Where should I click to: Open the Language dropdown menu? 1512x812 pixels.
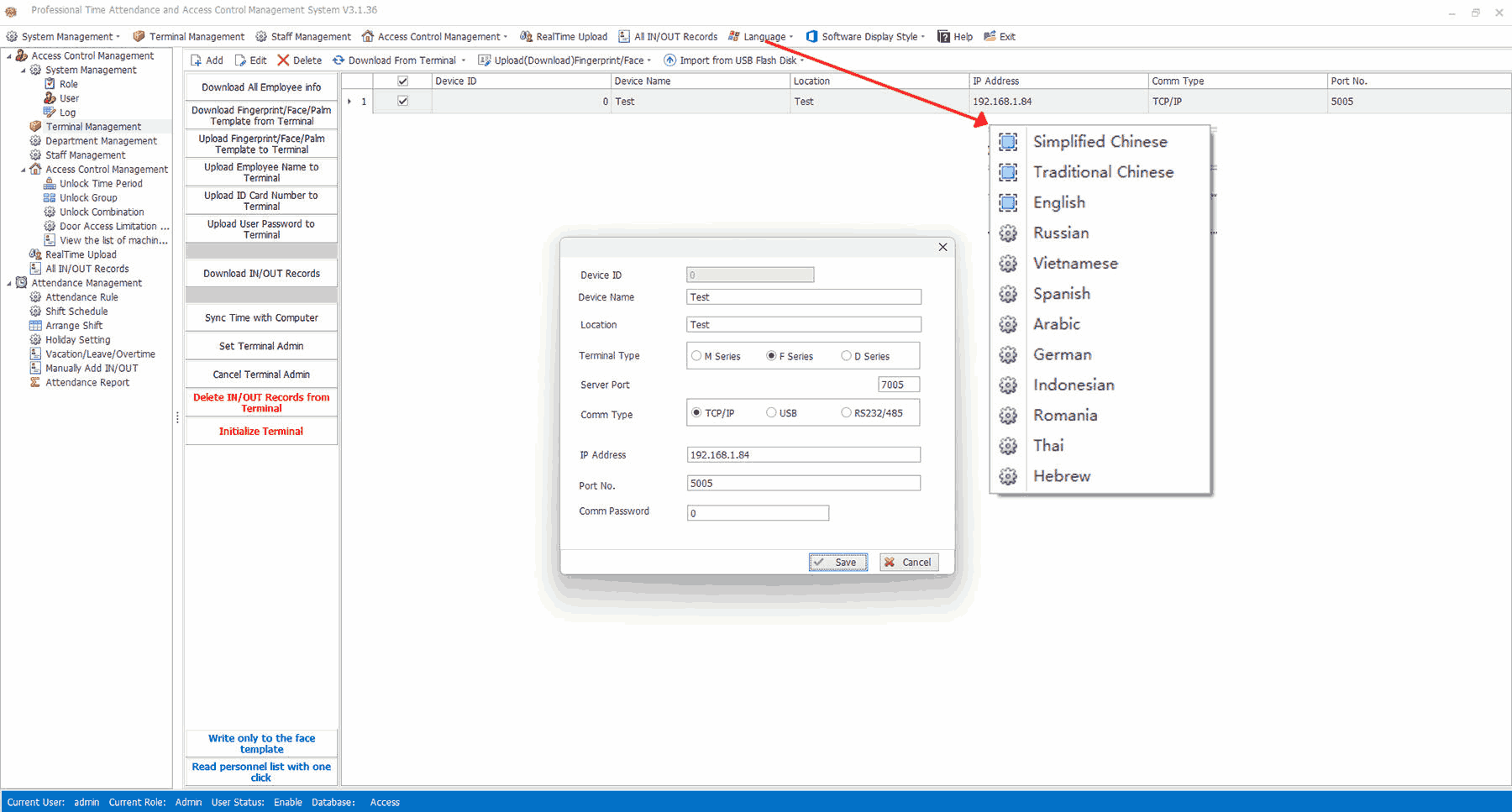[763, 37]
